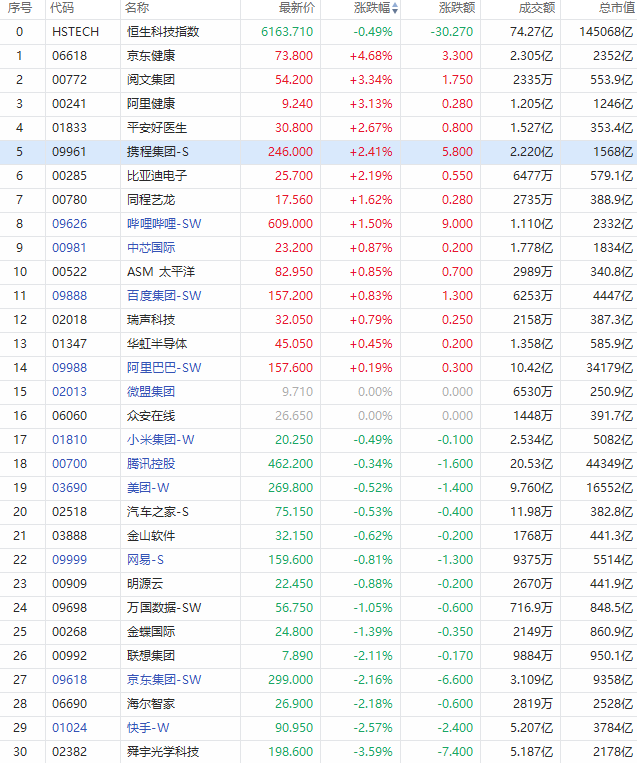
Task: Click the 名称 column header
Action: 137,8
